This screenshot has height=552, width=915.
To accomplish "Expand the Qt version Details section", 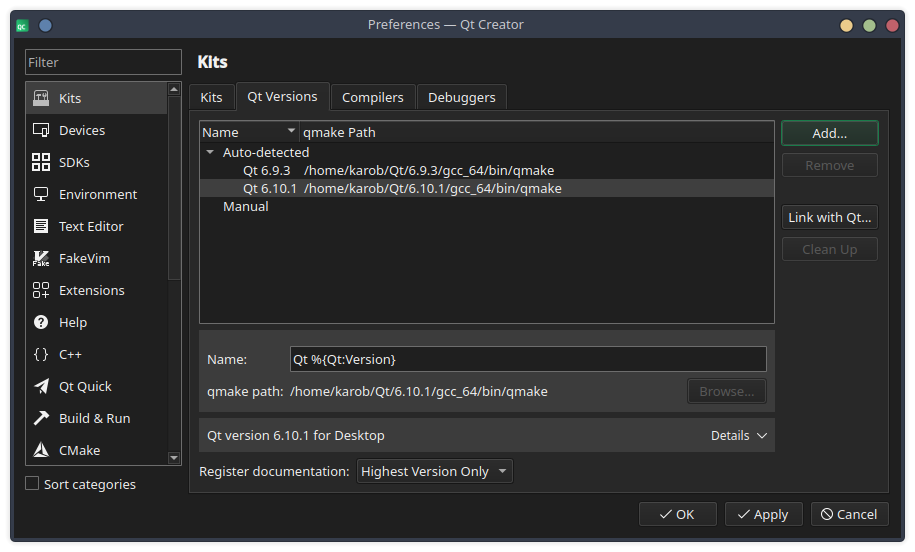I will coord(739,435).
